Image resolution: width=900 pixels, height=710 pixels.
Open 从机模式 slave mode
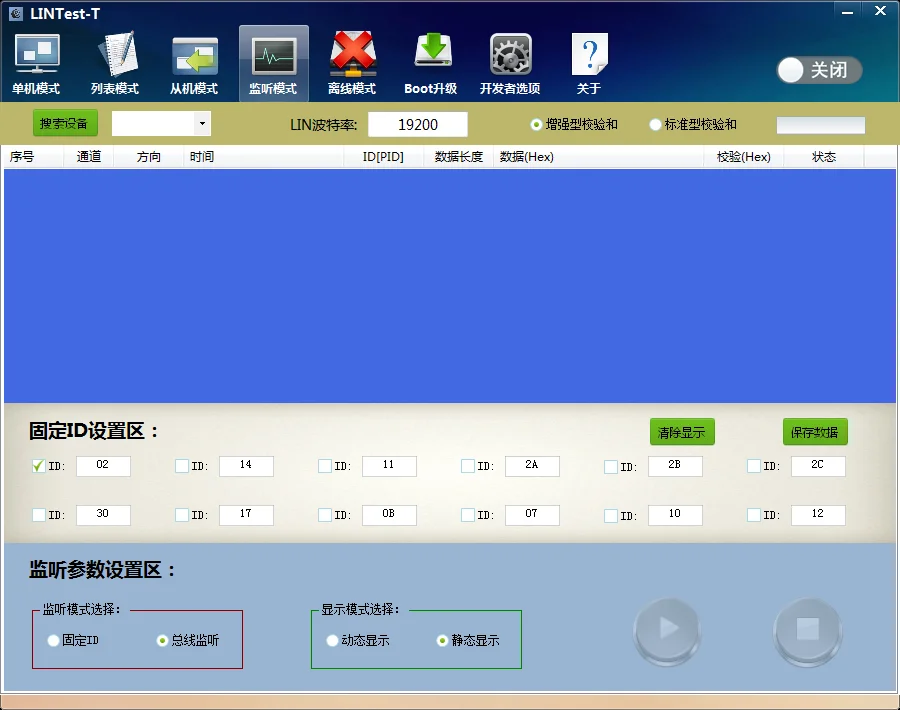(x=194, y=64)
